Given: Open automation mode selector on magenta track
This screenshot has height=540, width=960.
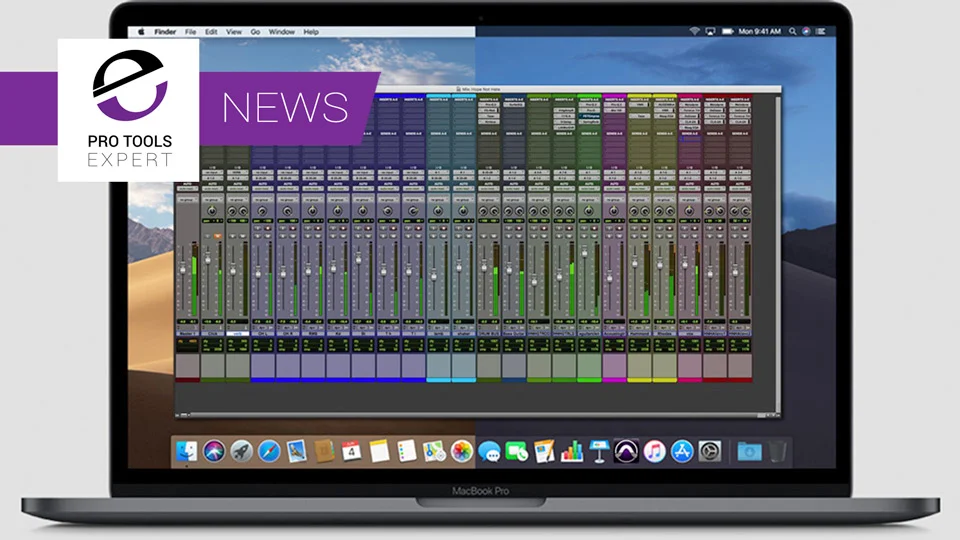Looking at the screenshot, I should pos(614,189).
